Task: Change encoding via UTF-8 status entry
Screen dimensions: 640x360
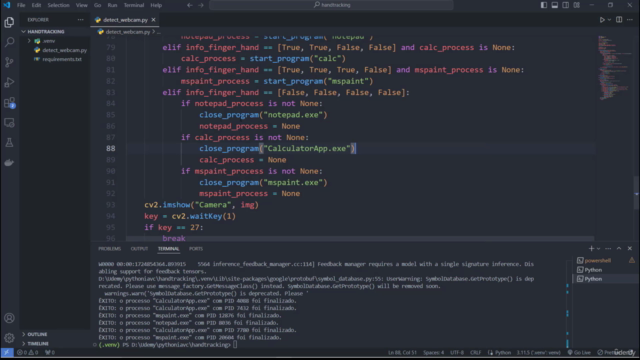Action: [457, 352]
